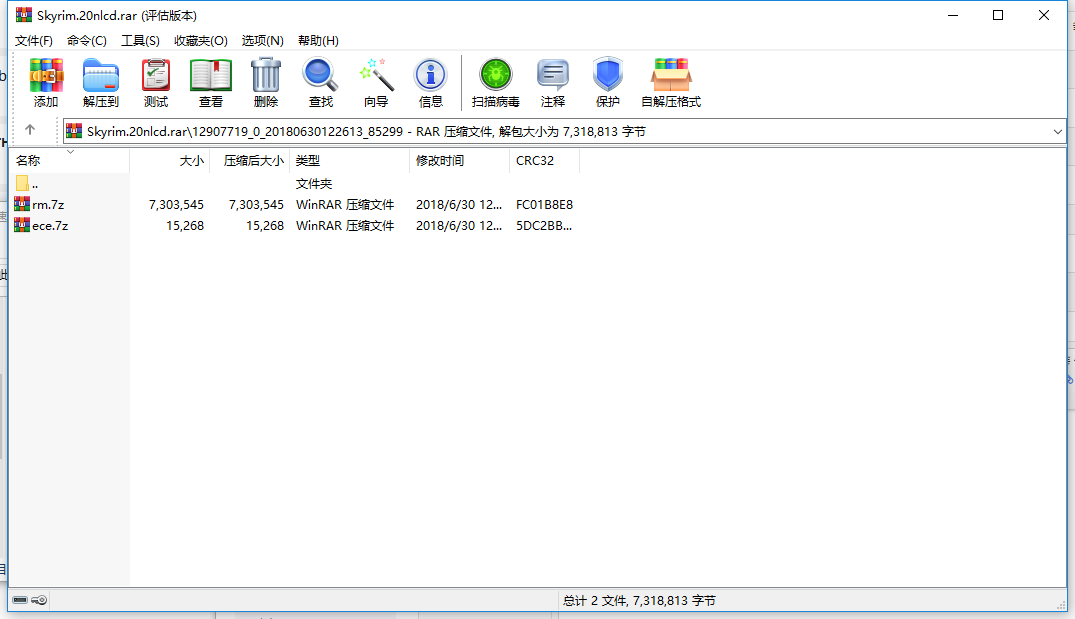The width and height of the screenshot is (1075, 619).
Task: Click the type cell of ece.7z
Action: point(345,226)
